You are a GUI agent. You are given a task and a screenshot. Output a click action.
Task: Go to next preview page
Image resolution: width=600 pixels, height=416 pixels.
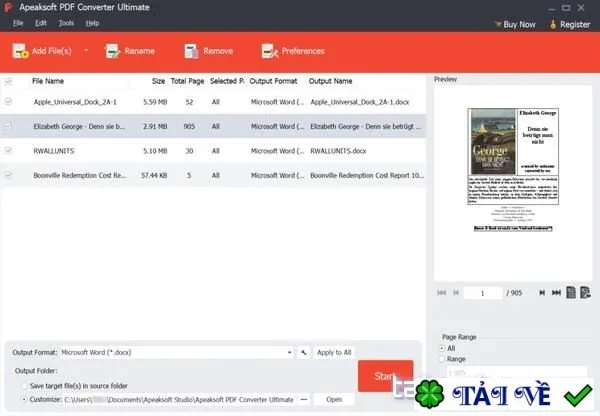(542, 293)
